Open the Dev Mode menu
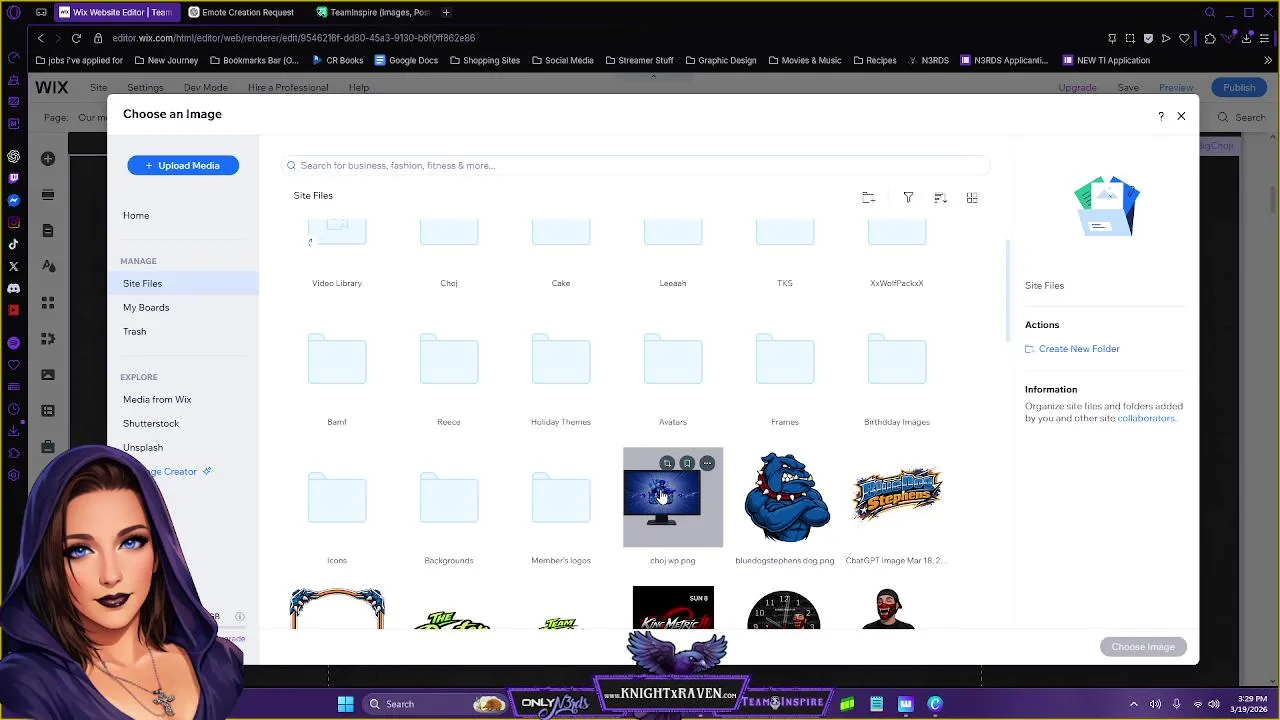 click(205, 88)
